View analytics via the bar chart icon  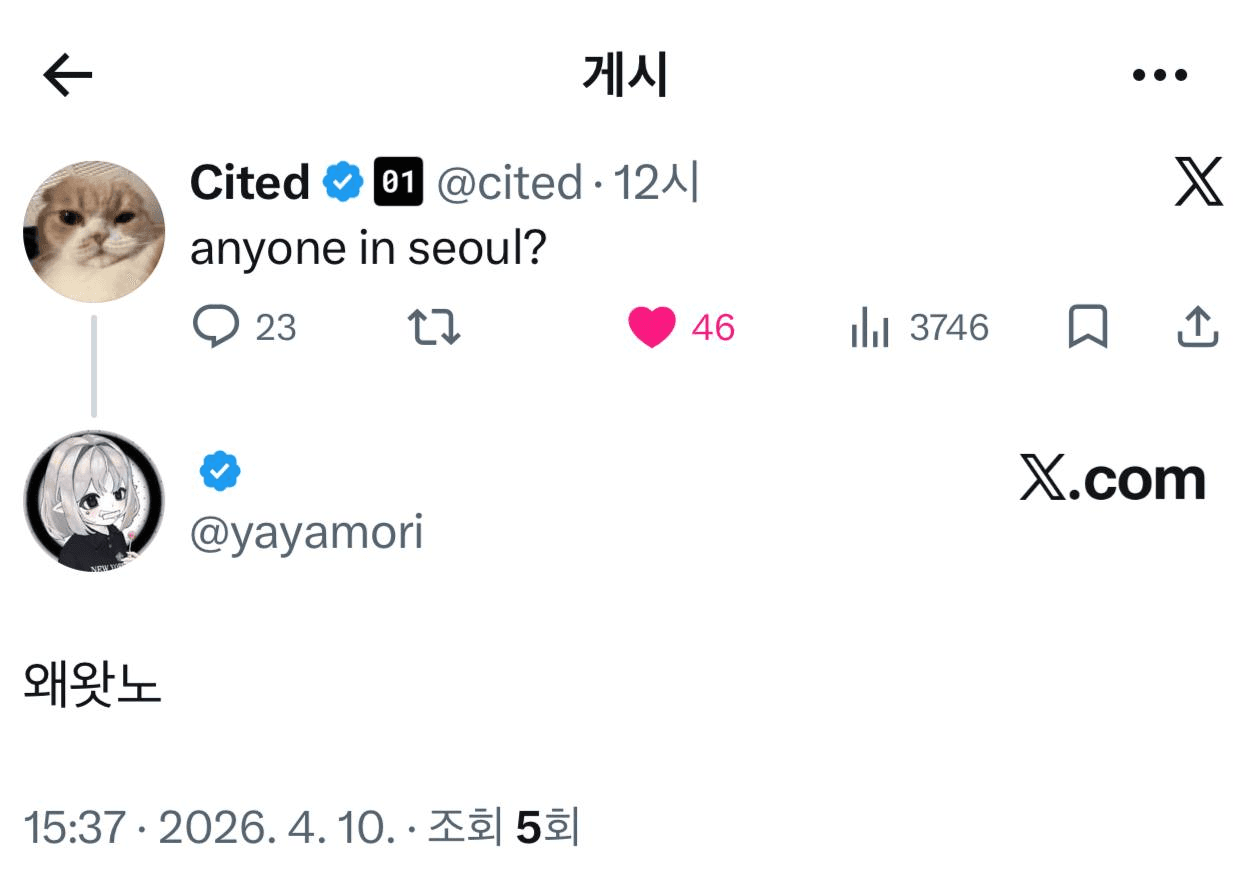pos(869,327)
